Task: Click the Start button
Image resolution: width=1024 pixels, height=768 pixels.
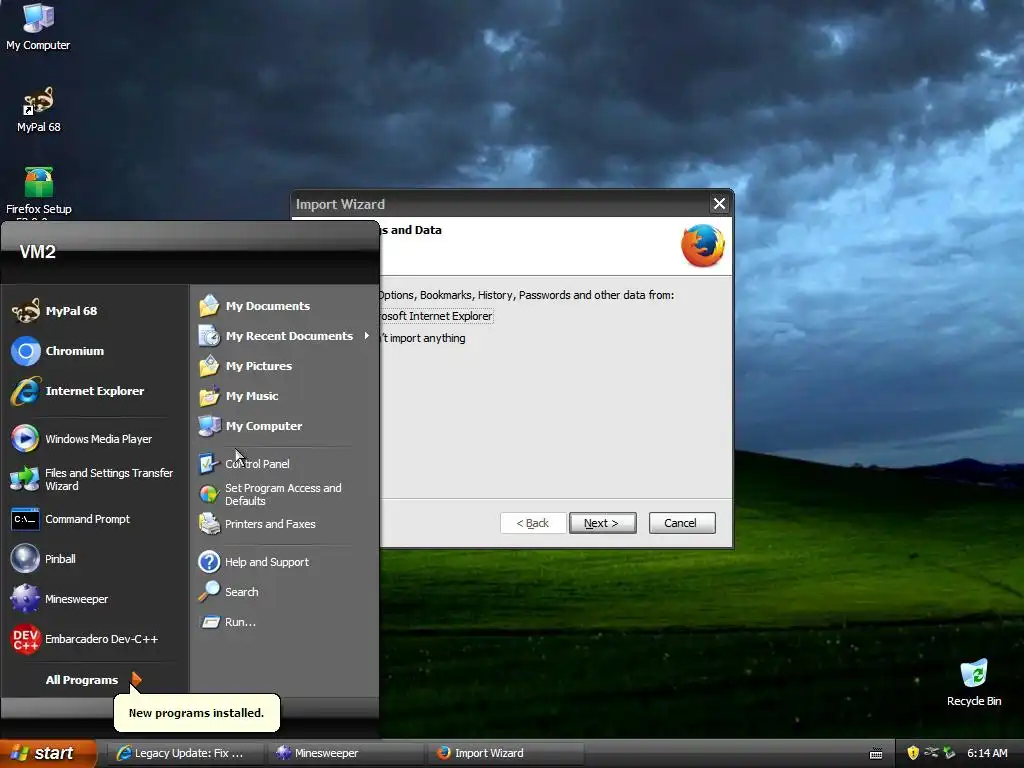Action: tap(48, 753)
